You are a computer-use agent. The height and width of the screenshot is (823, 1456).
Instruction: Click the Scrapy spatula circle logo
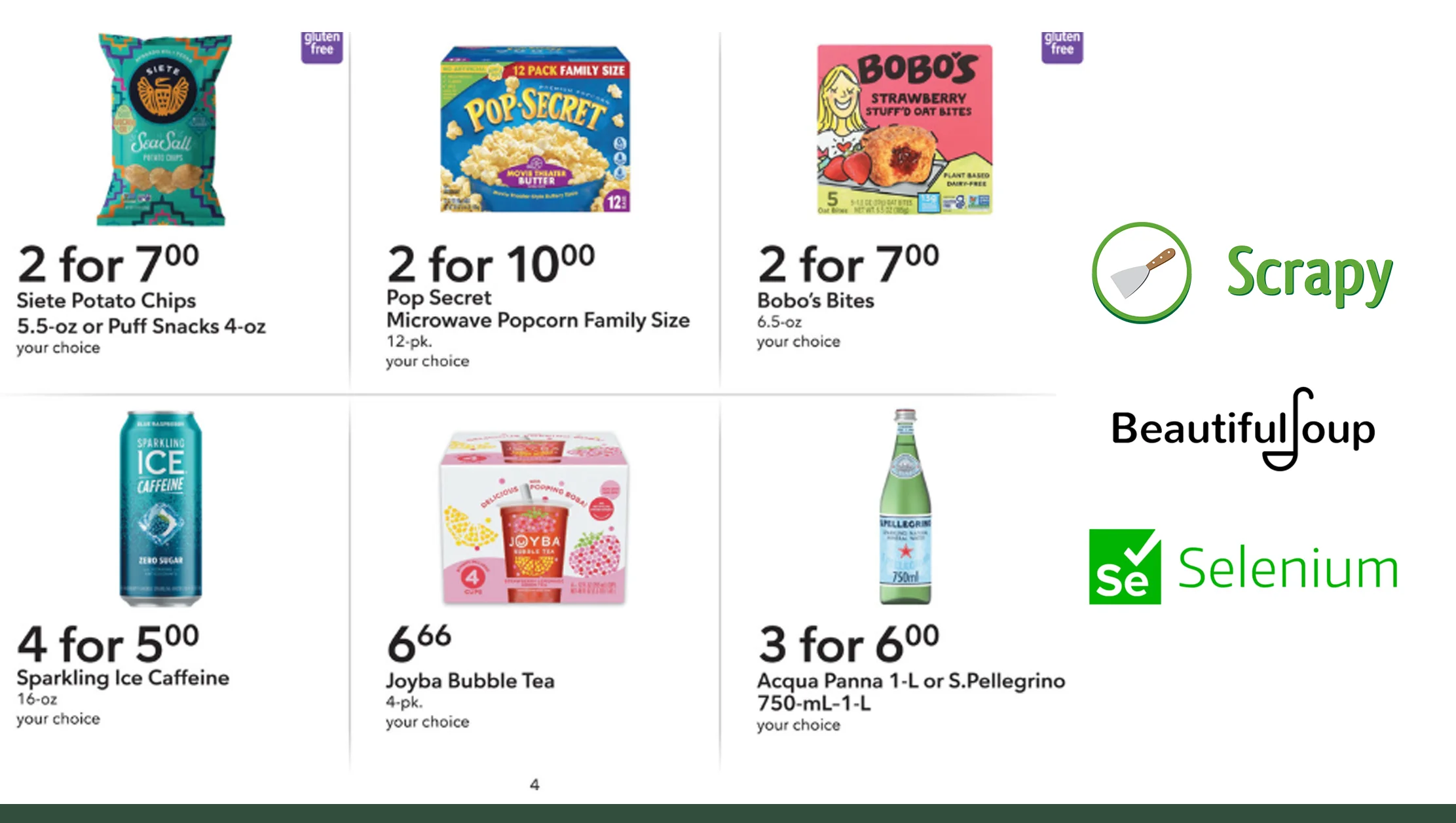pyautogui.click(x=1142, y=272)
